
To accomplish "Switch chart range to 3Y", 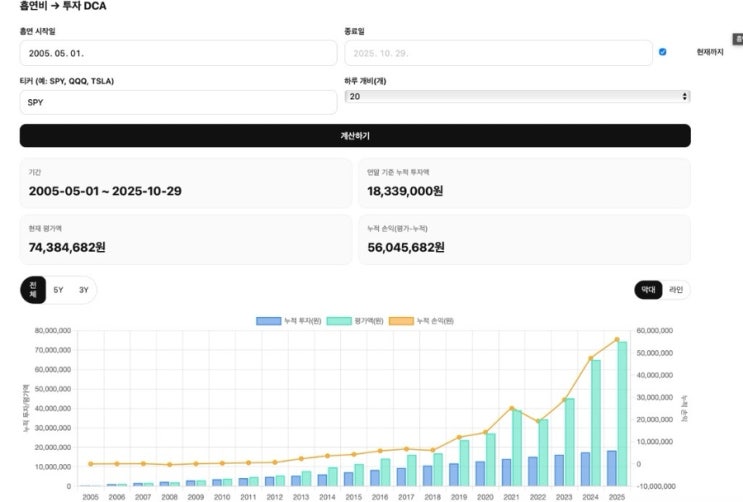I will click(84, 290).
